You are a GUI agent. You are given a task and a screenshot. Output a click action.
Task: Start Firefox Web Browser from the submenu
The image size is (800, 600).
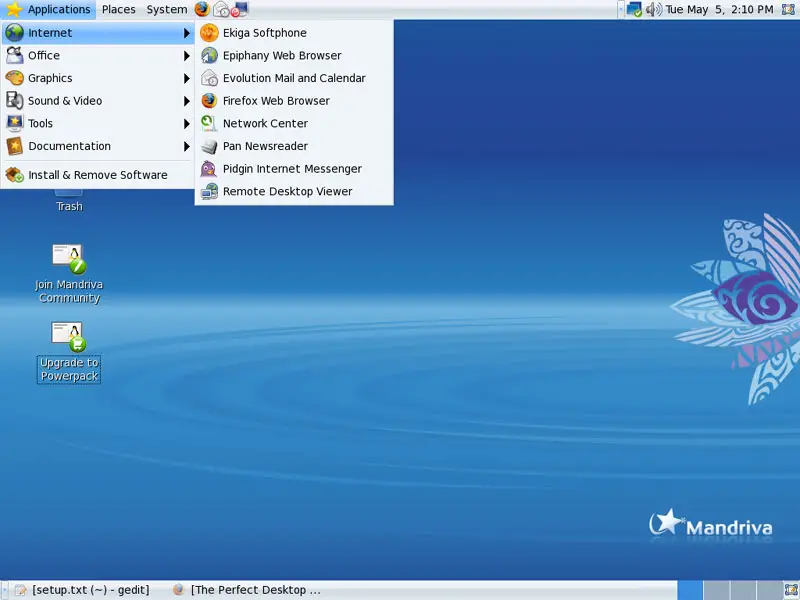[294, 101]
